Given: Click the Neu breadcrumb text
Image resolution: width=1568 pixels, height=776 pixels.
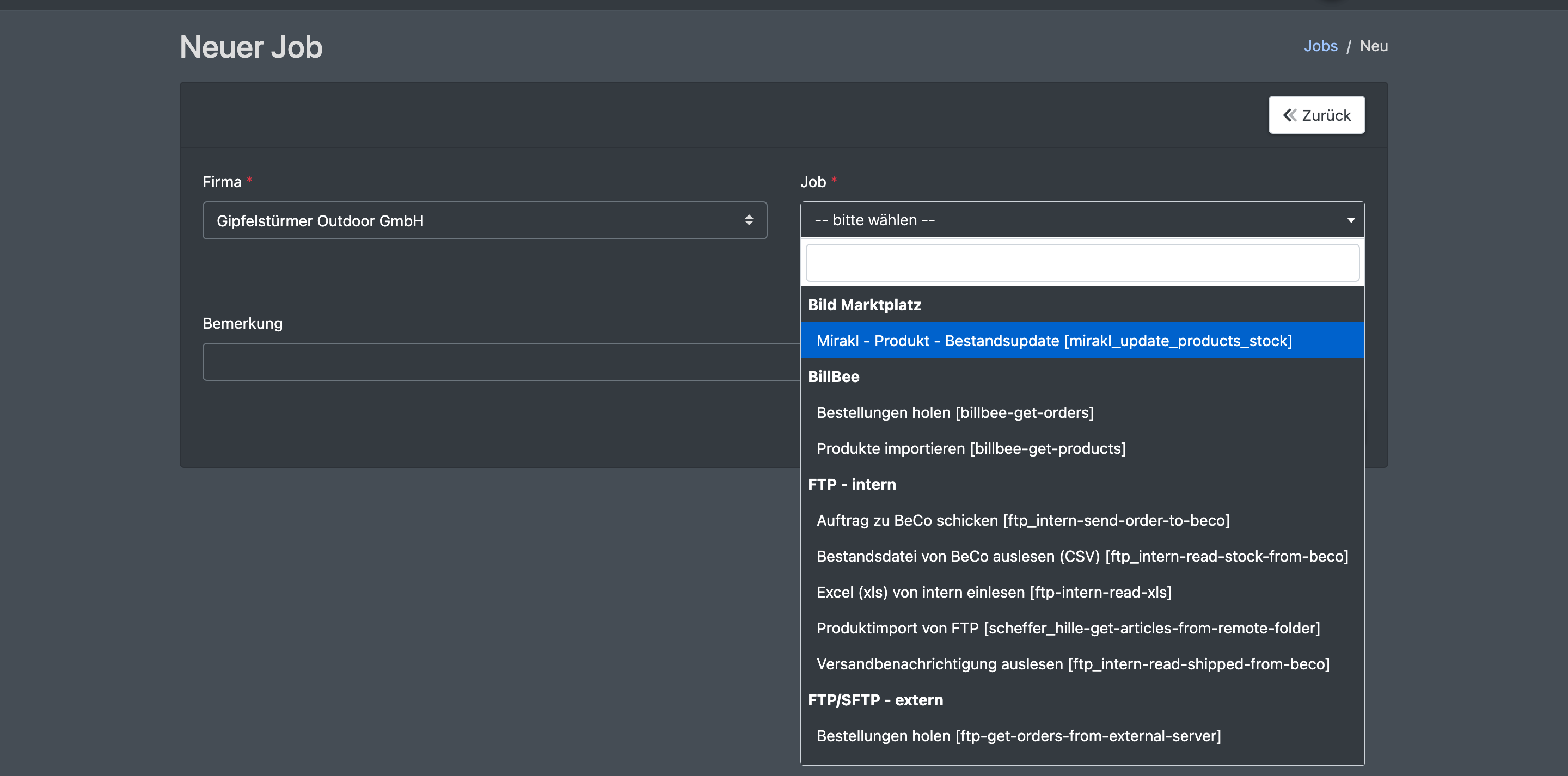Looking at the screenshot, I should (1373, 46).
